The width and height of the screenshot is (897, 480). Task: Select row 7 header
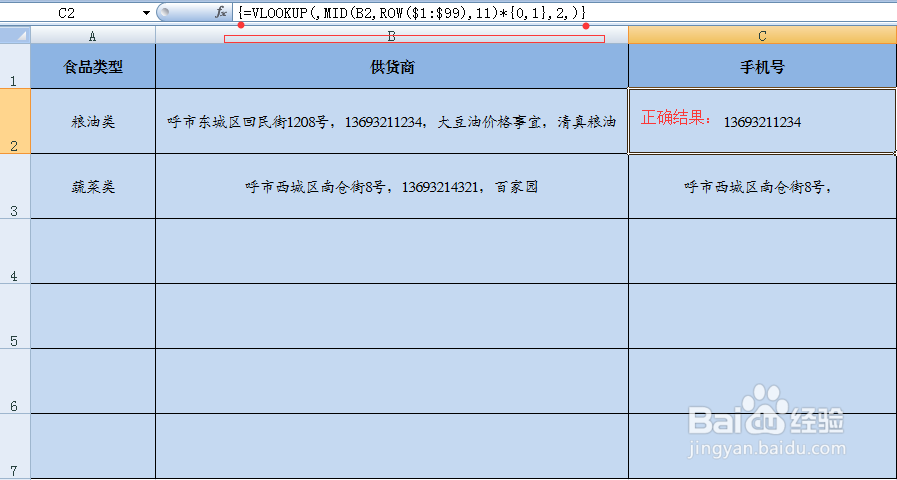[x=15, y=446]
